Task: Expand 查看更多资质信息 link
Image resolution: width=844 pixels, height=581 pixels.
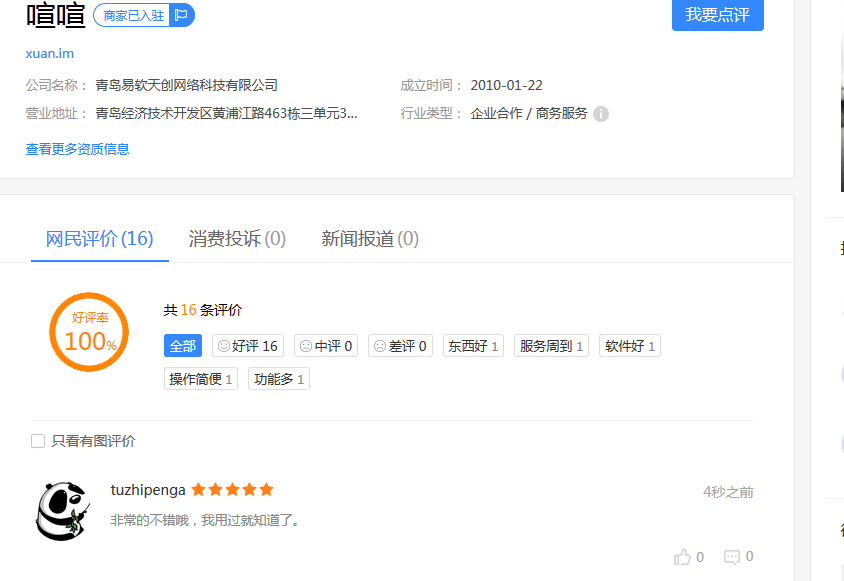Action: click(78, 149)
